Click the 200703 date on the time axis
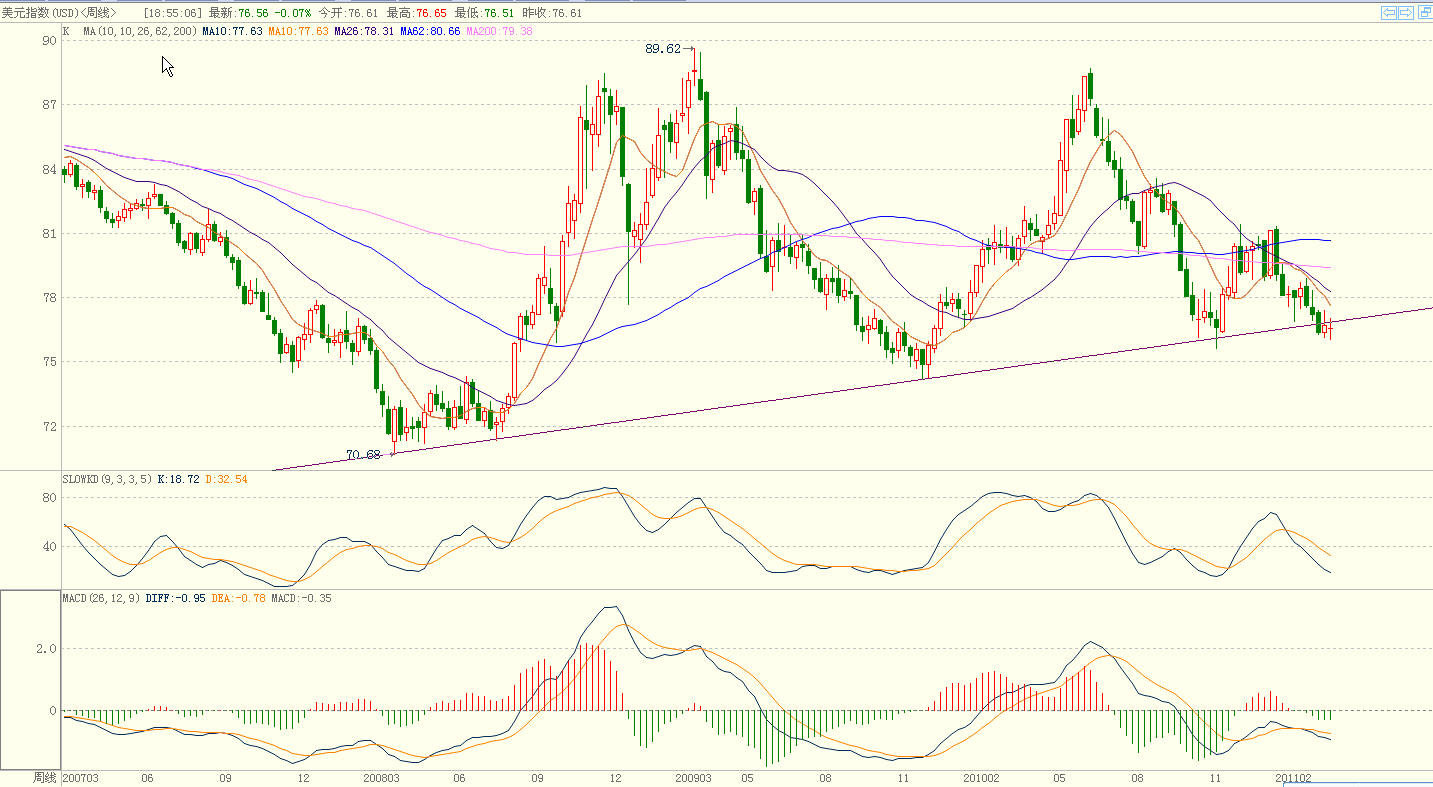1433x787 pixels. coord(80,777)
